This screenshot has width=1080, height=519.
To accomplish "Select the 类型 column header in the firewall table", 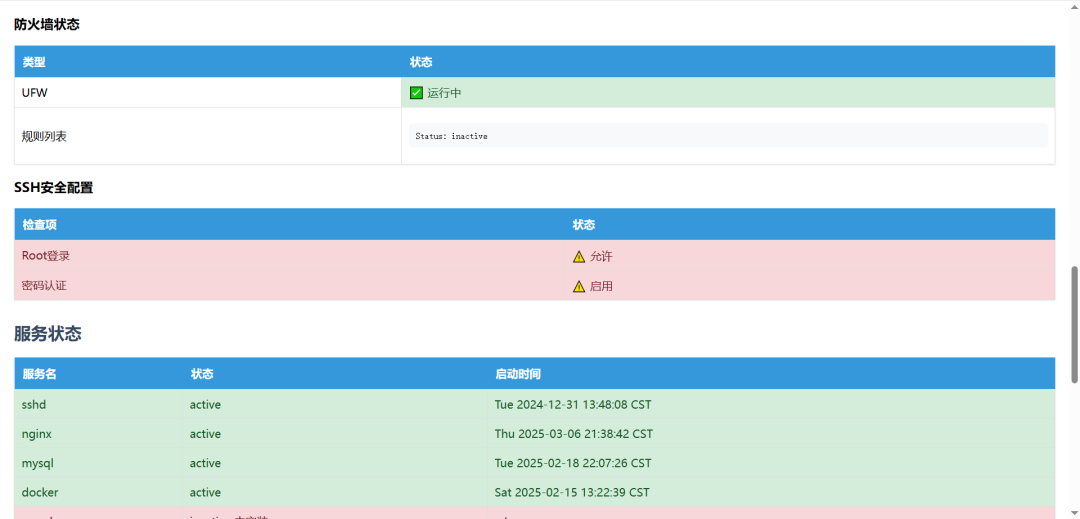I will 34,62.
